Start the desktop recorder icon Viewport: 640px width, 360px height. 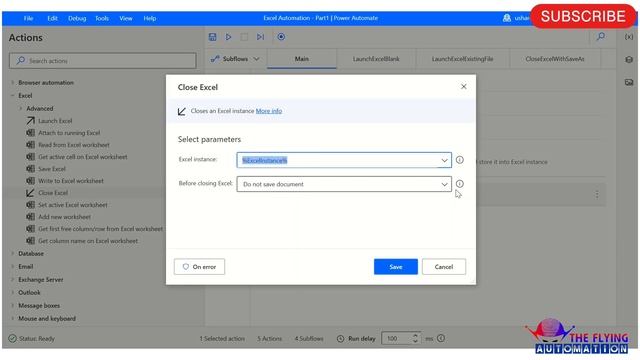(281, 37)
